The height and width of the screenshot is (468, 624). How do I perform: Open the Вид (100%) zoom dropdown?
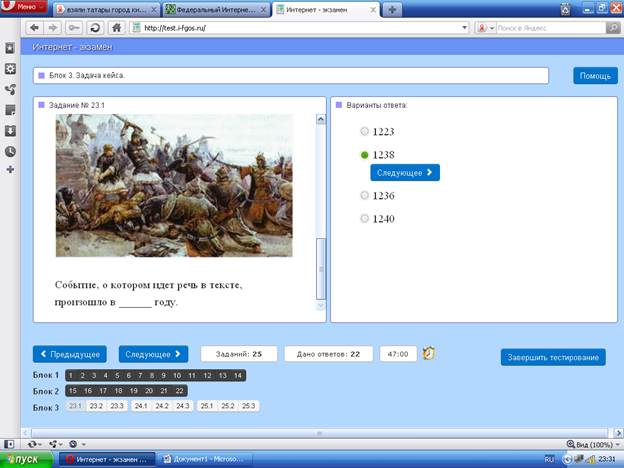(593, 445)
